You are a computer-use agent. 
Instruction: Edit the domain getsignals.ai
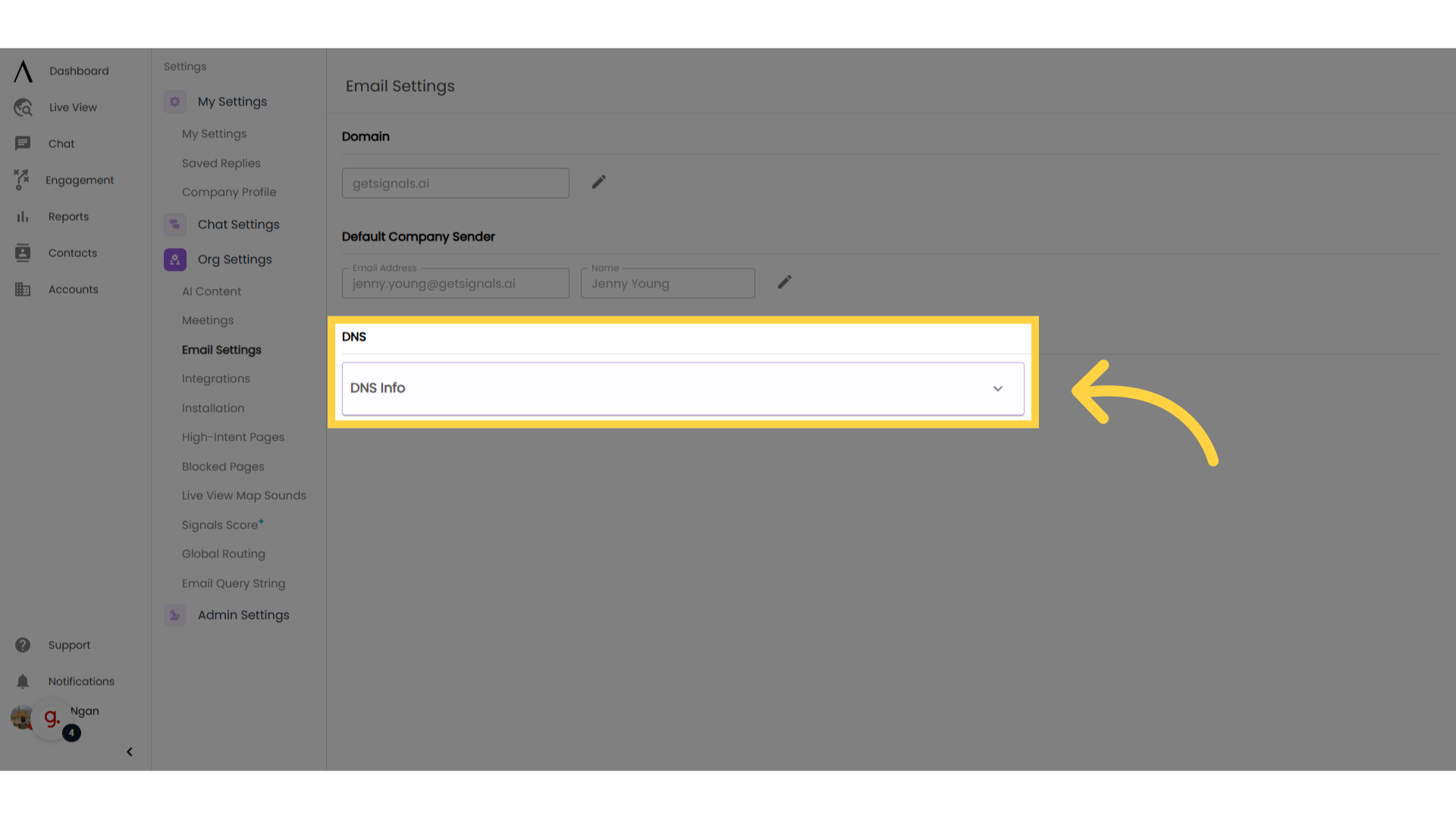(598, 183)
